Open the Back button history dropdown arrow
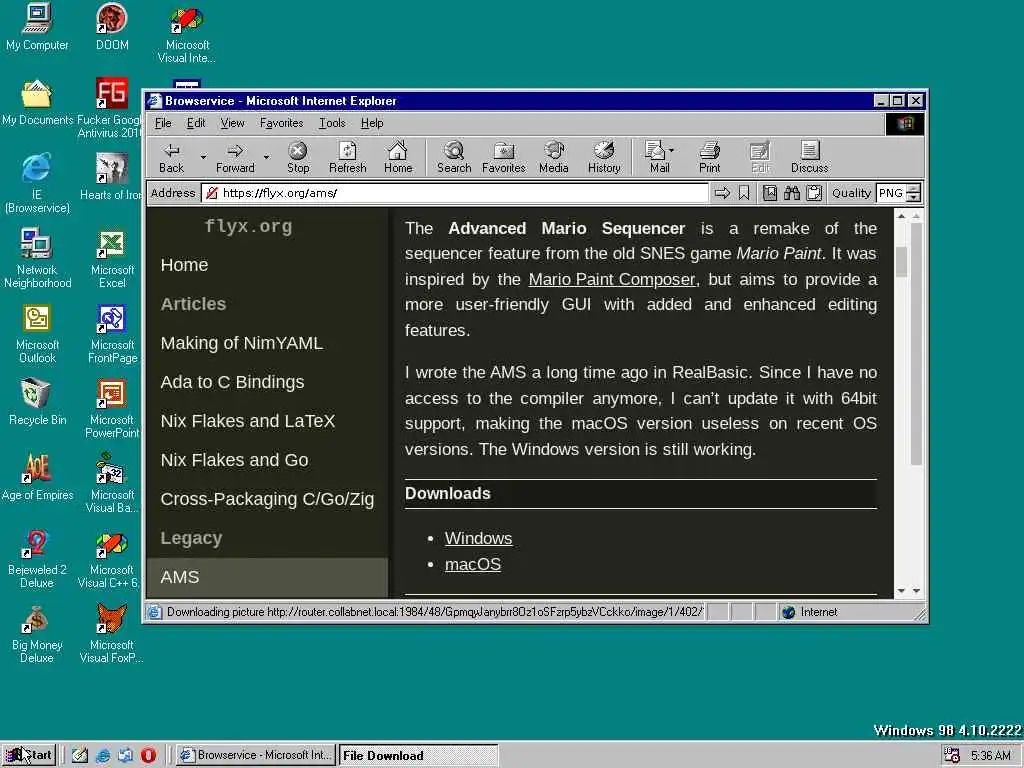1024x768 pixels. click(x=203, y=157)
